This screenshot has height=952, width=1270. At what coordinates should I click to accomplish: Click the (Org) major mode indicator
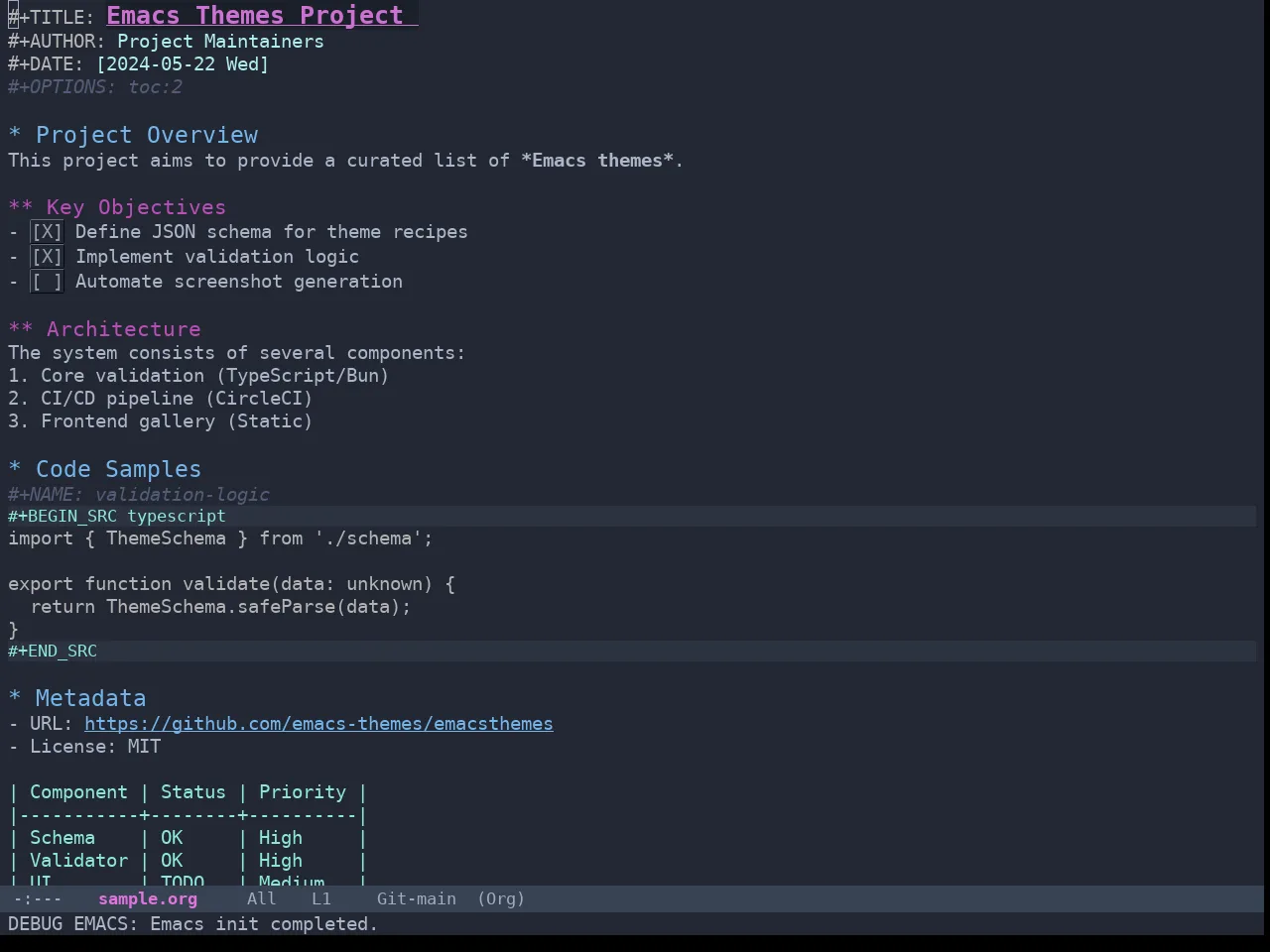coord(501,899)
